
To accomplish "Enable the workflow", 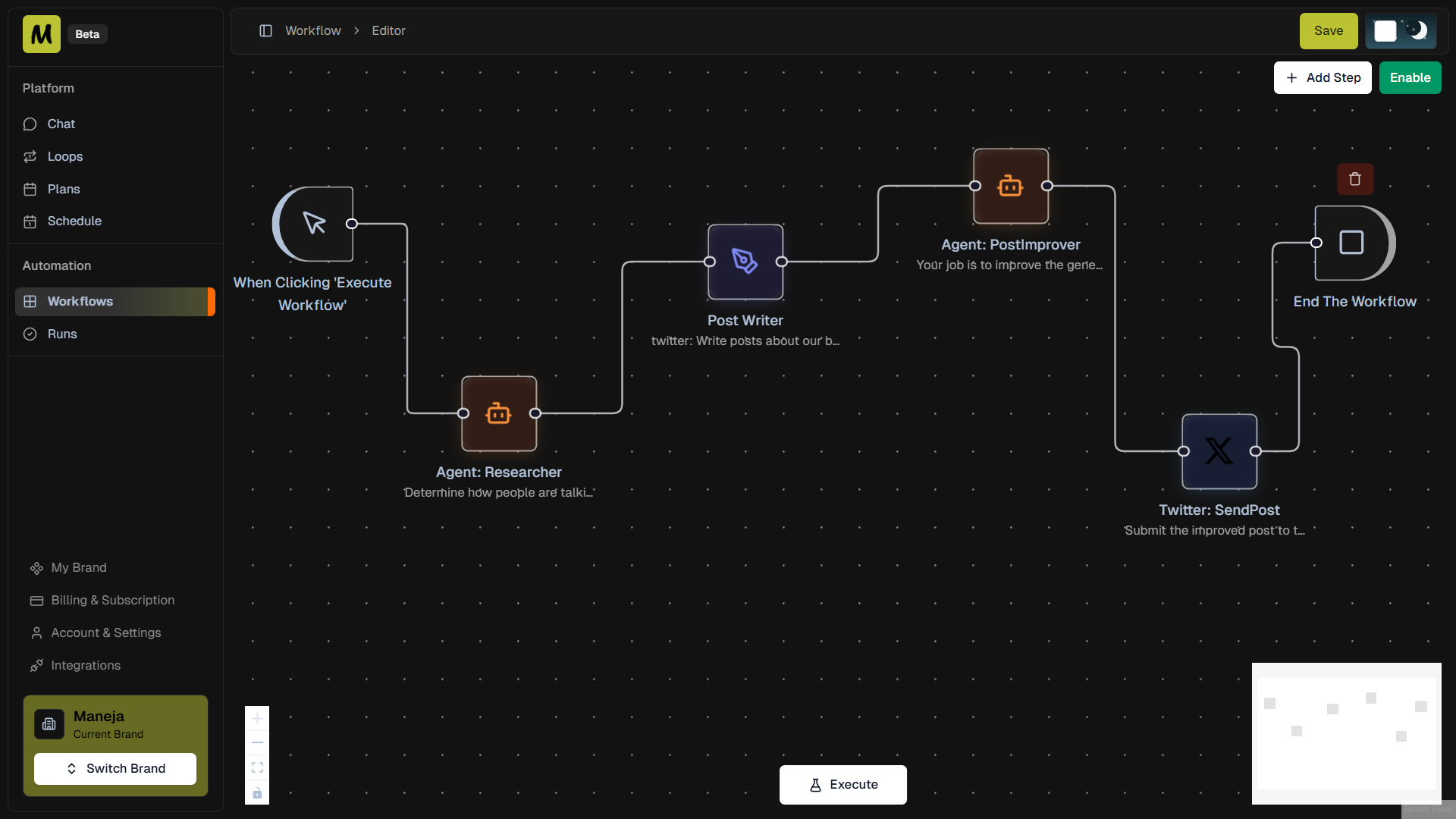I will [1410, 77].
